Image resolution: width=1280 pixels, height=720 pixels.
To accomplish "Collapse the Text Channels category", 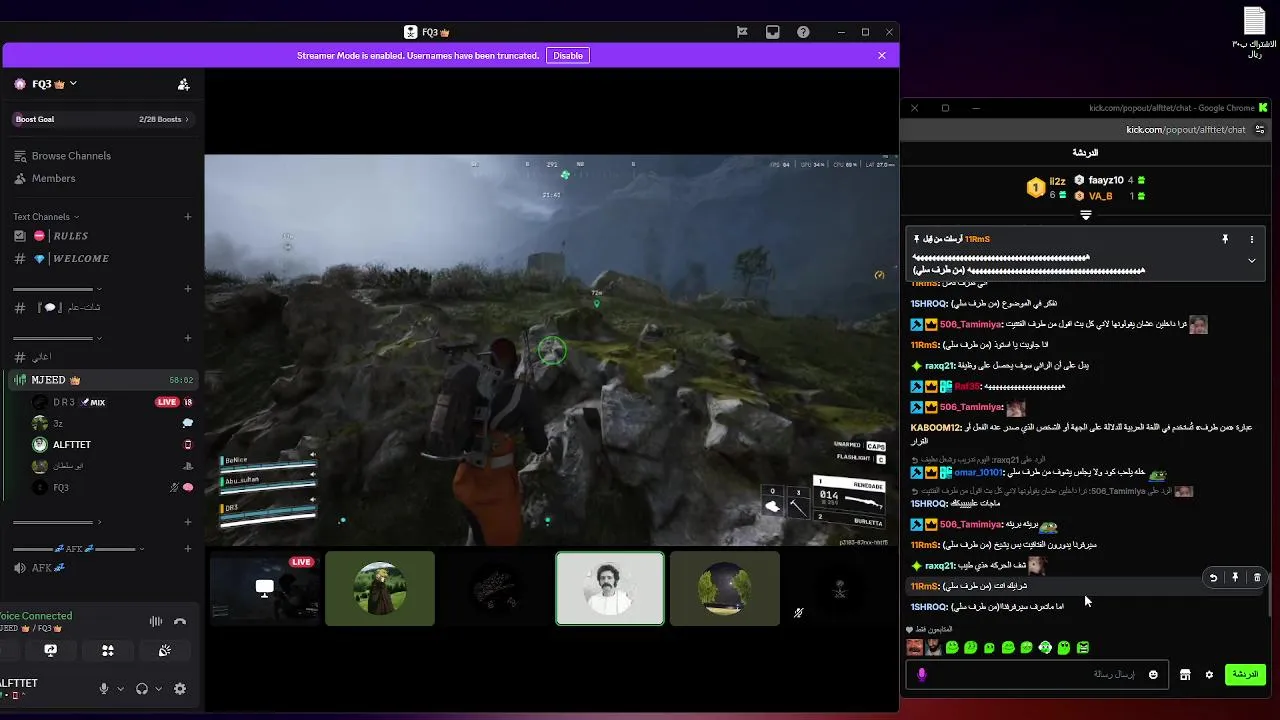I will (46, 216).
